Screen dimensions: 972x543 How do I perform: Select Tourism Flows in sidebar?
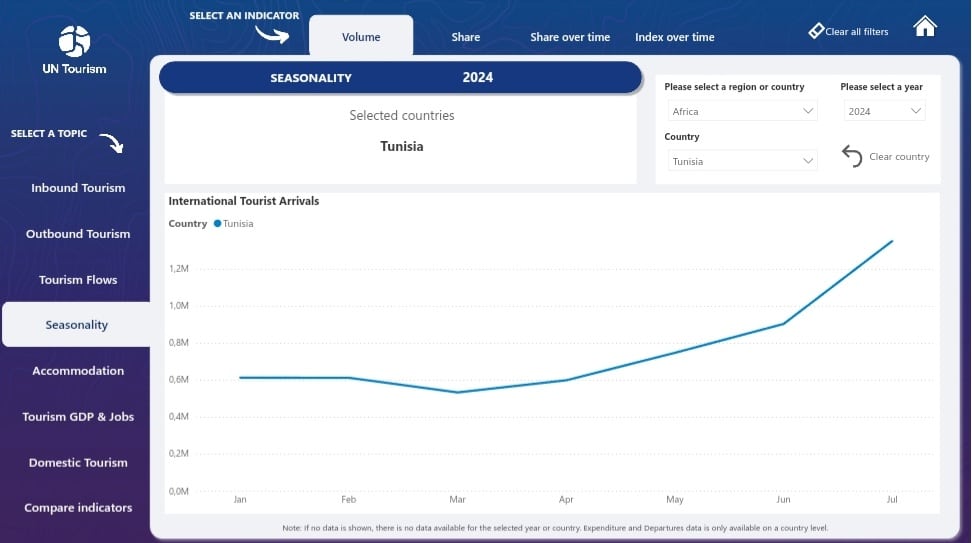(78, 280)
